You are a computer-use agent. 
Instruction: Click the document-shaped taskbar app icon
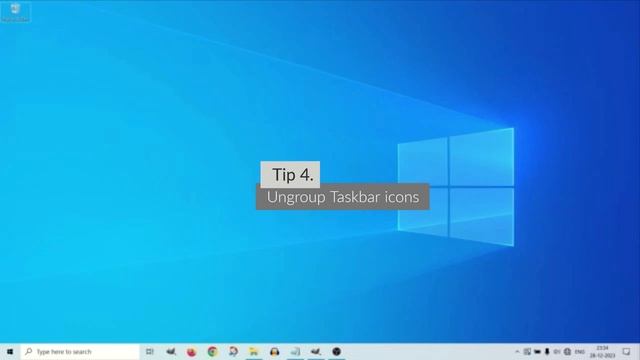296,351
